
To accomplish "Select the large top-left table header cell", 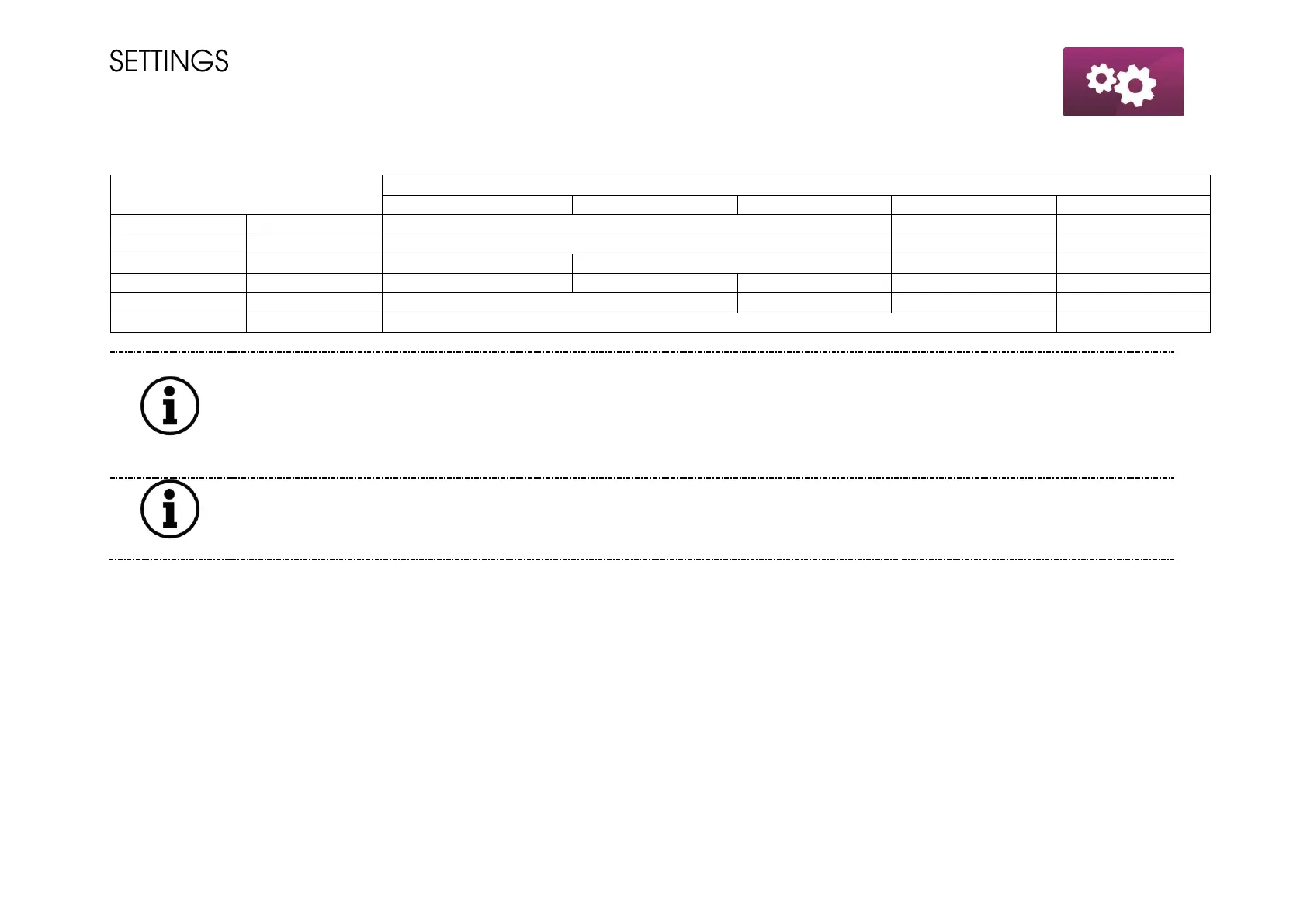I will coord(246,195).
